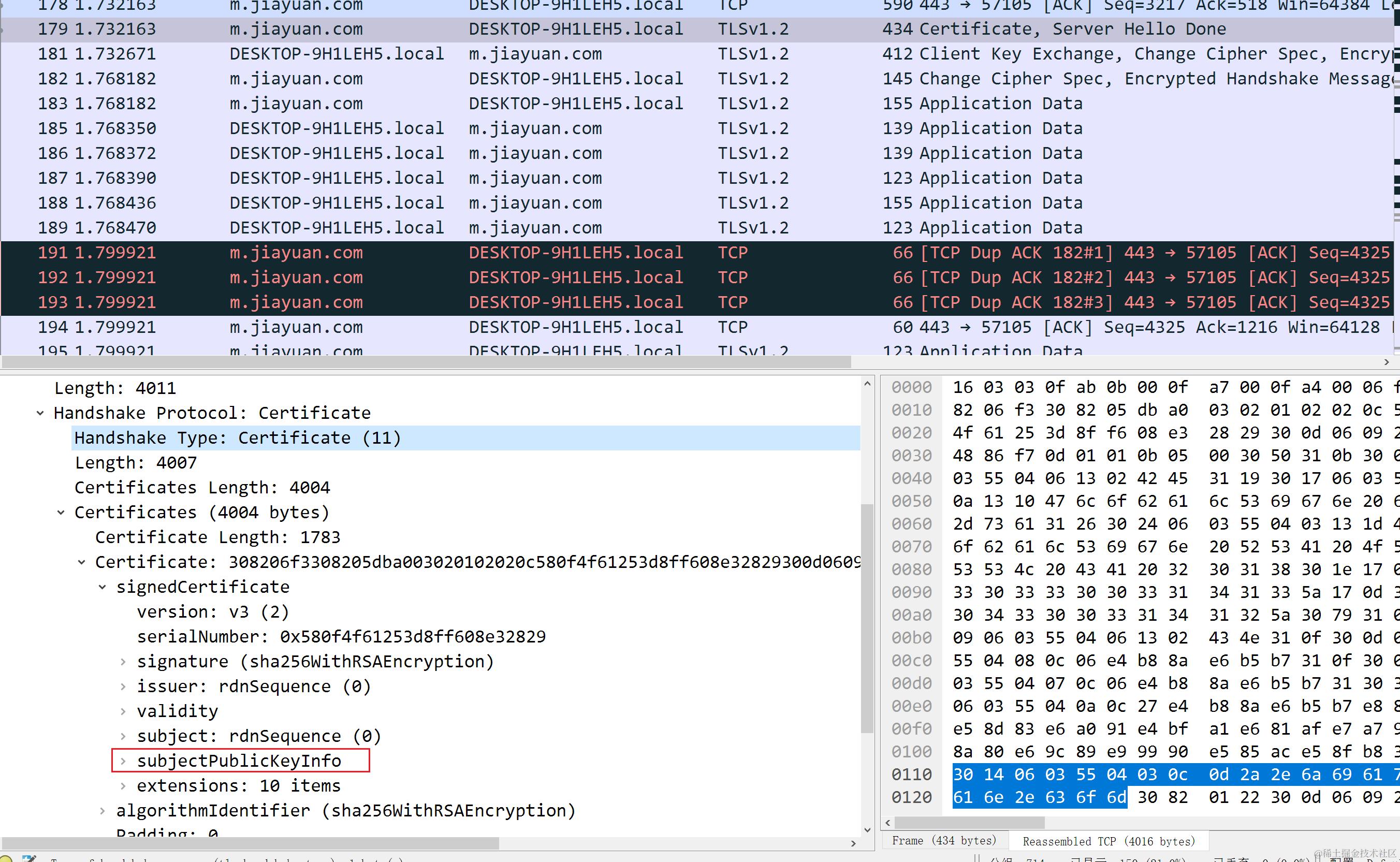Viewport: 1400px width, 862px height.
Task: Select version: v3 (2) row
Action: [x=213, y=612]
